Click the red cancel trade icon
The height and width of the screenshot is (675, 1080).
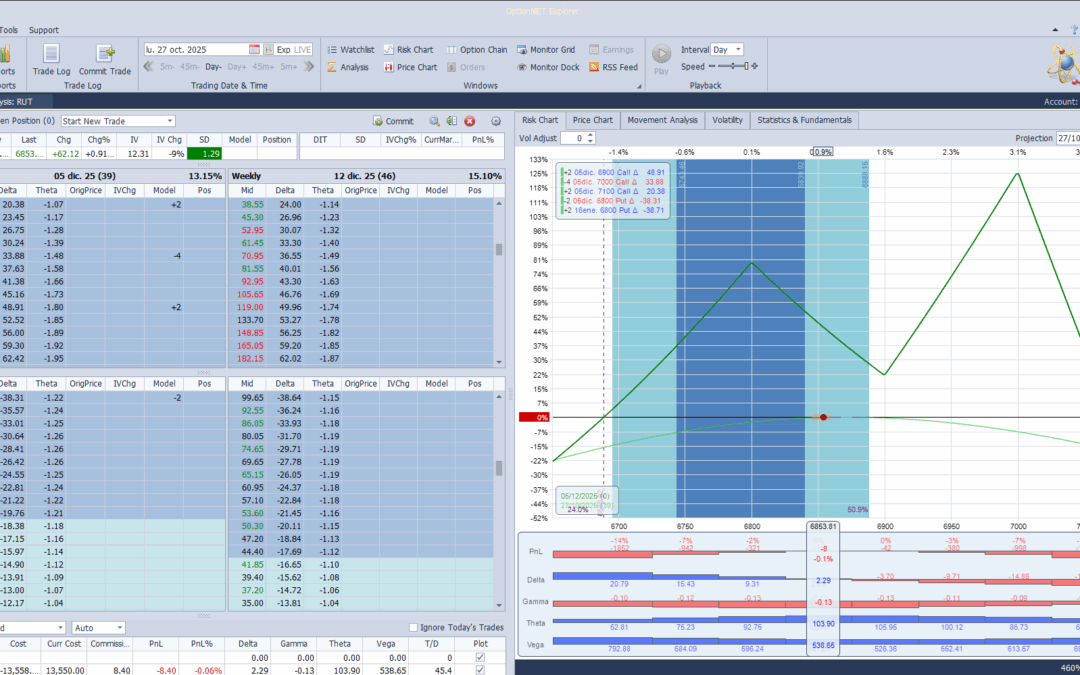click(470, 121)
